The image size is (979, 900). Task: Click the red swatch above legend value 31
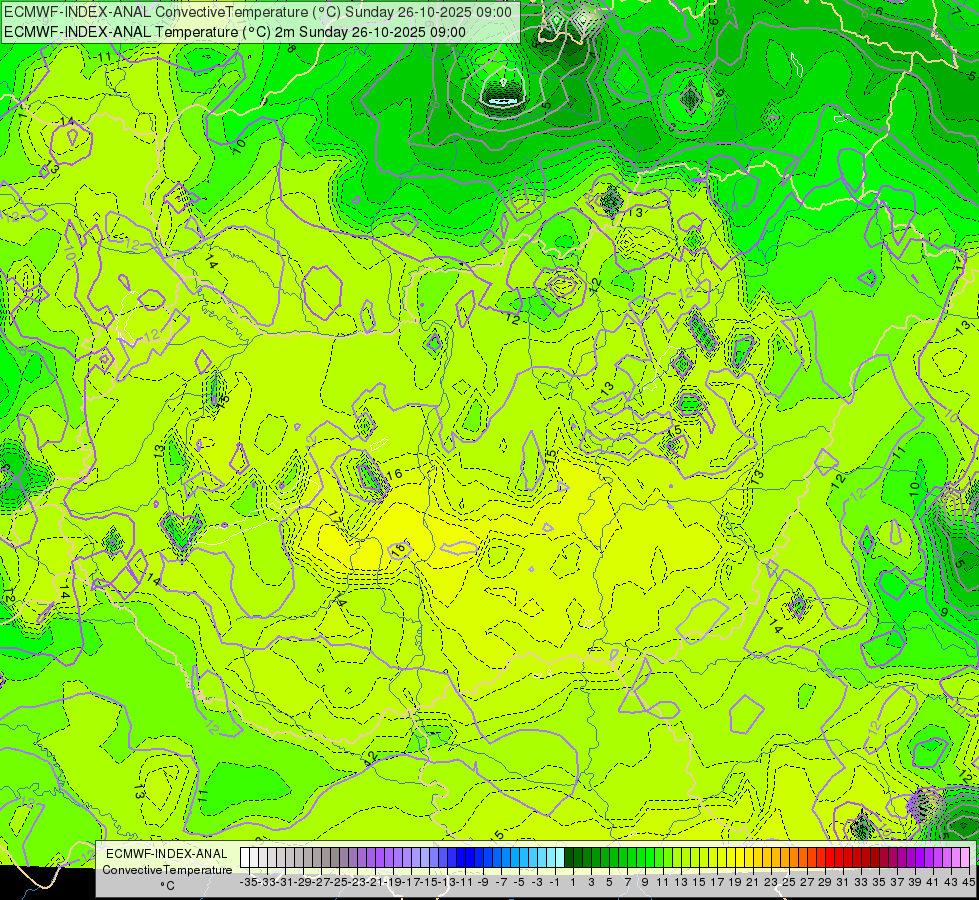pyautogui.click(x=839, y=857)
